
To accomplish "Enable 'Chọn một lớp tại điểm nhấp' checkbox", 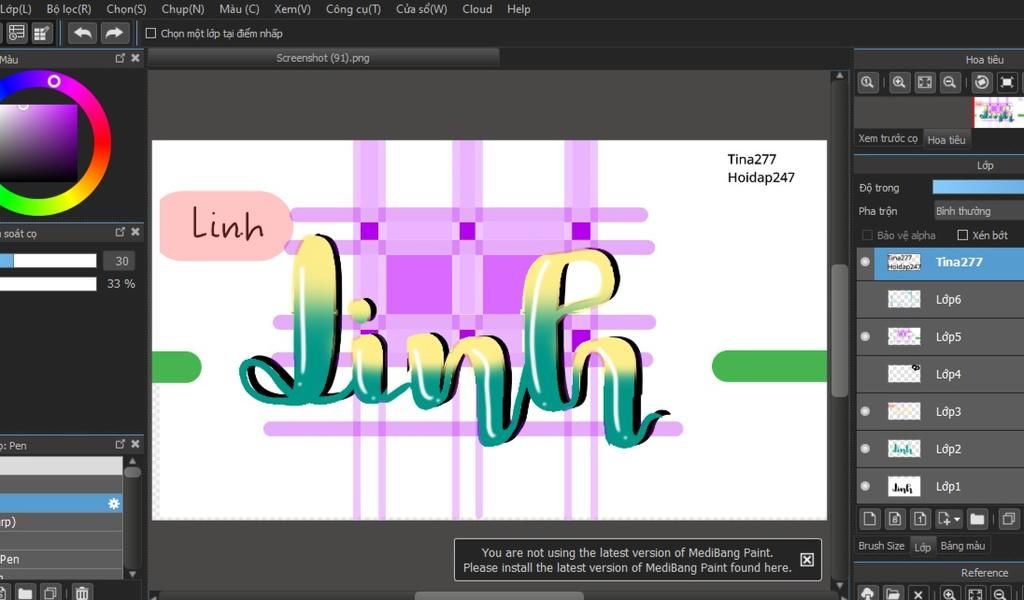I will (x=151, y=33).
